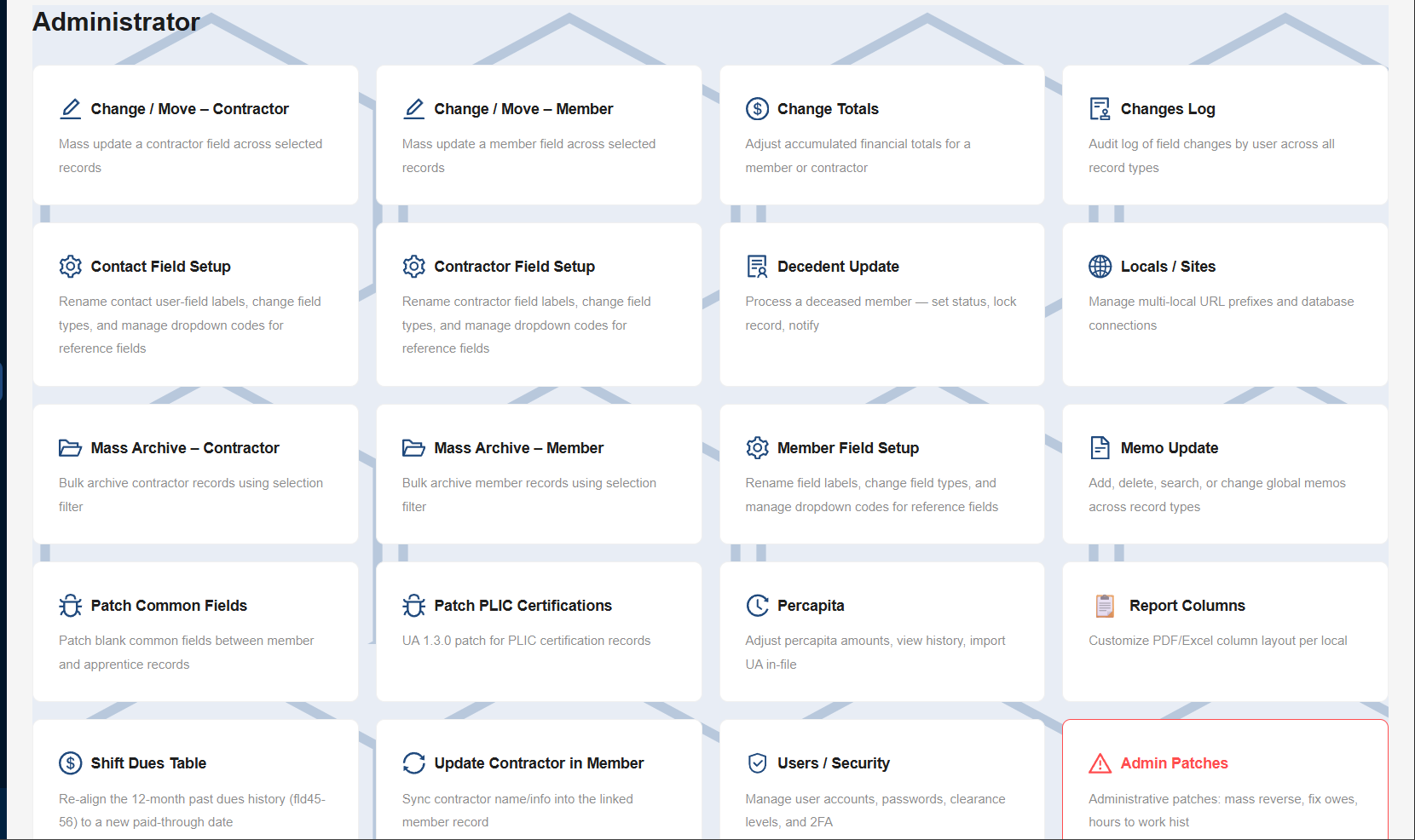Open the Patch PLIC Certifications card
The width and height of the screenshot is (1415, 840).
click(539, 631)
